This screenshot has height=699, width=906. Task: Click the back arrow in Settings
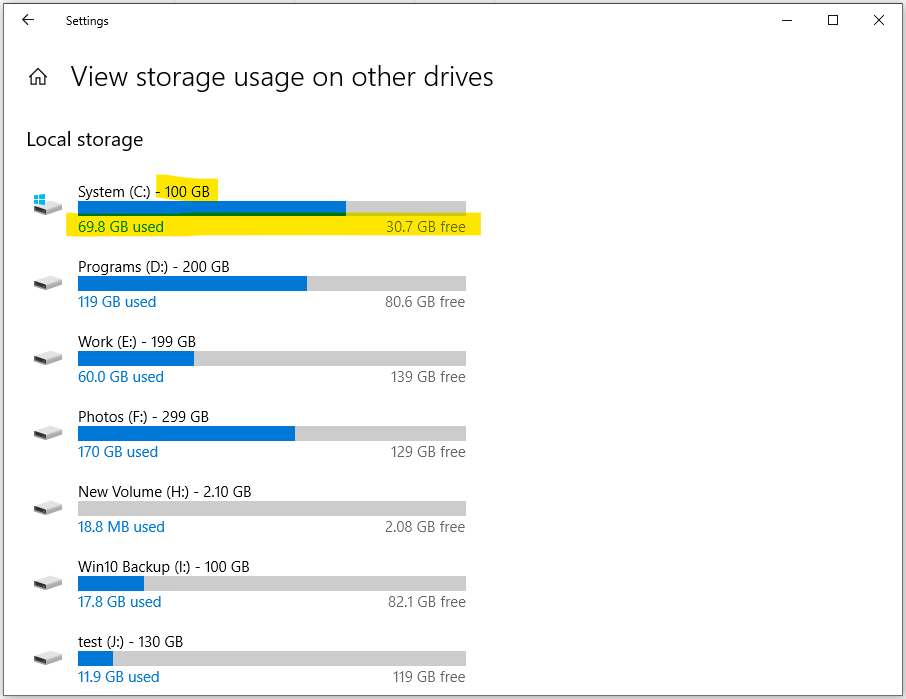pyautogui.click(x=28, y=20)
